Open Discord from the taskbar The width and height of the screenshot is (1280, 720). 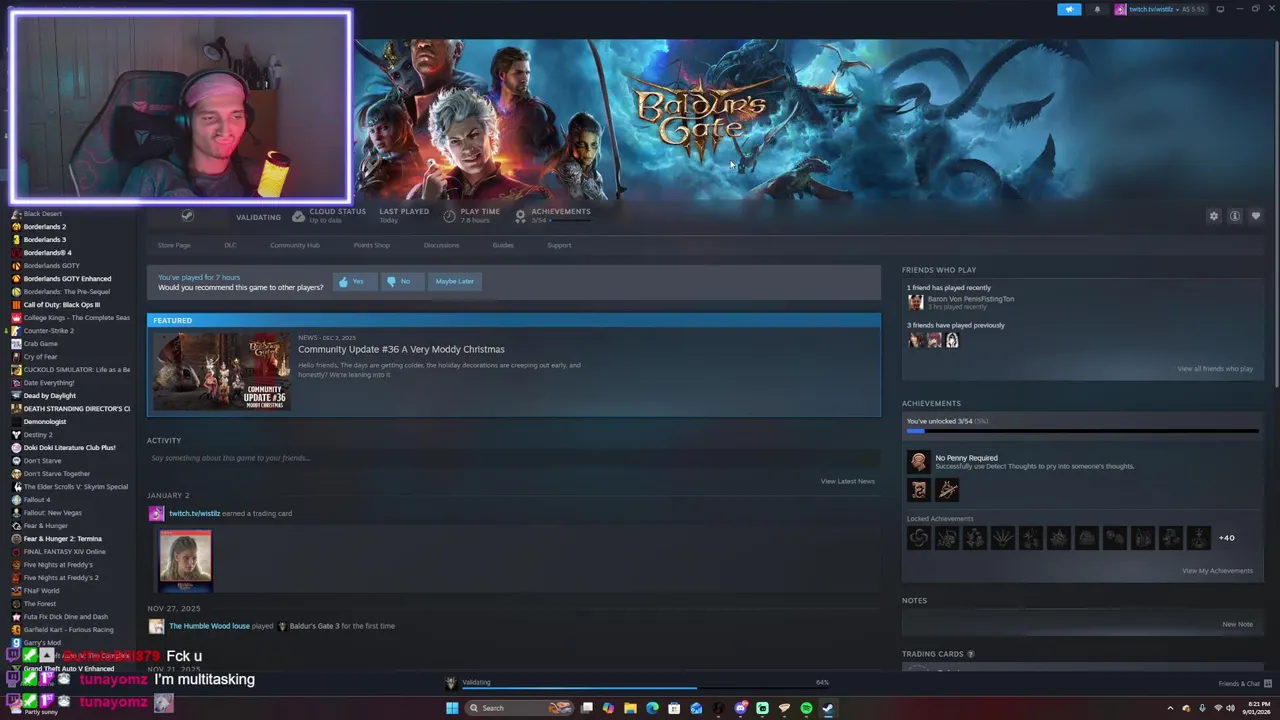(740, 708)
